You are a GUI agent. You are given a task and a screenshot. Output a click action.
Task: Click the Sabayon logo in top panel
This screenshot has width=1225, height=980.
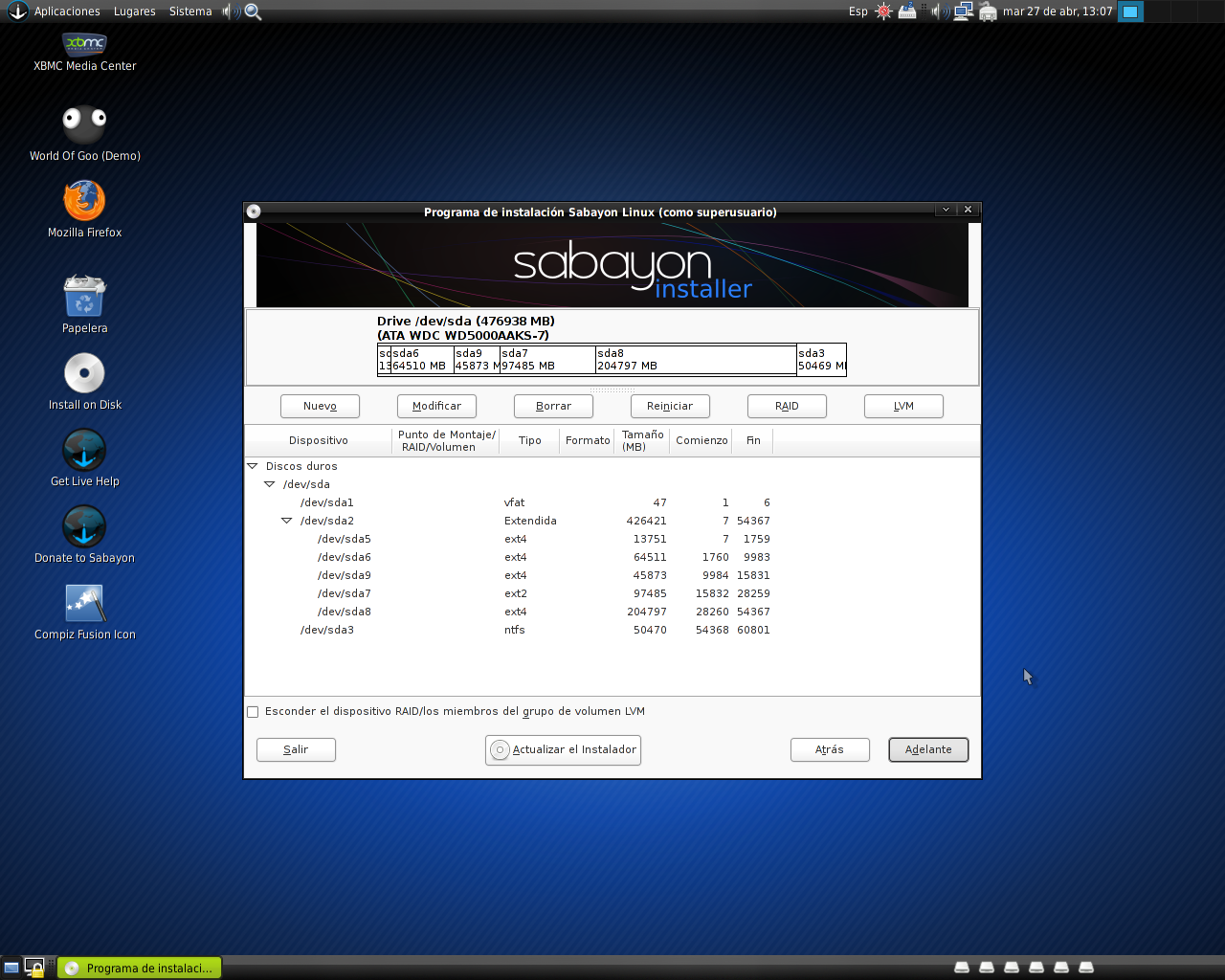(17, 11)
